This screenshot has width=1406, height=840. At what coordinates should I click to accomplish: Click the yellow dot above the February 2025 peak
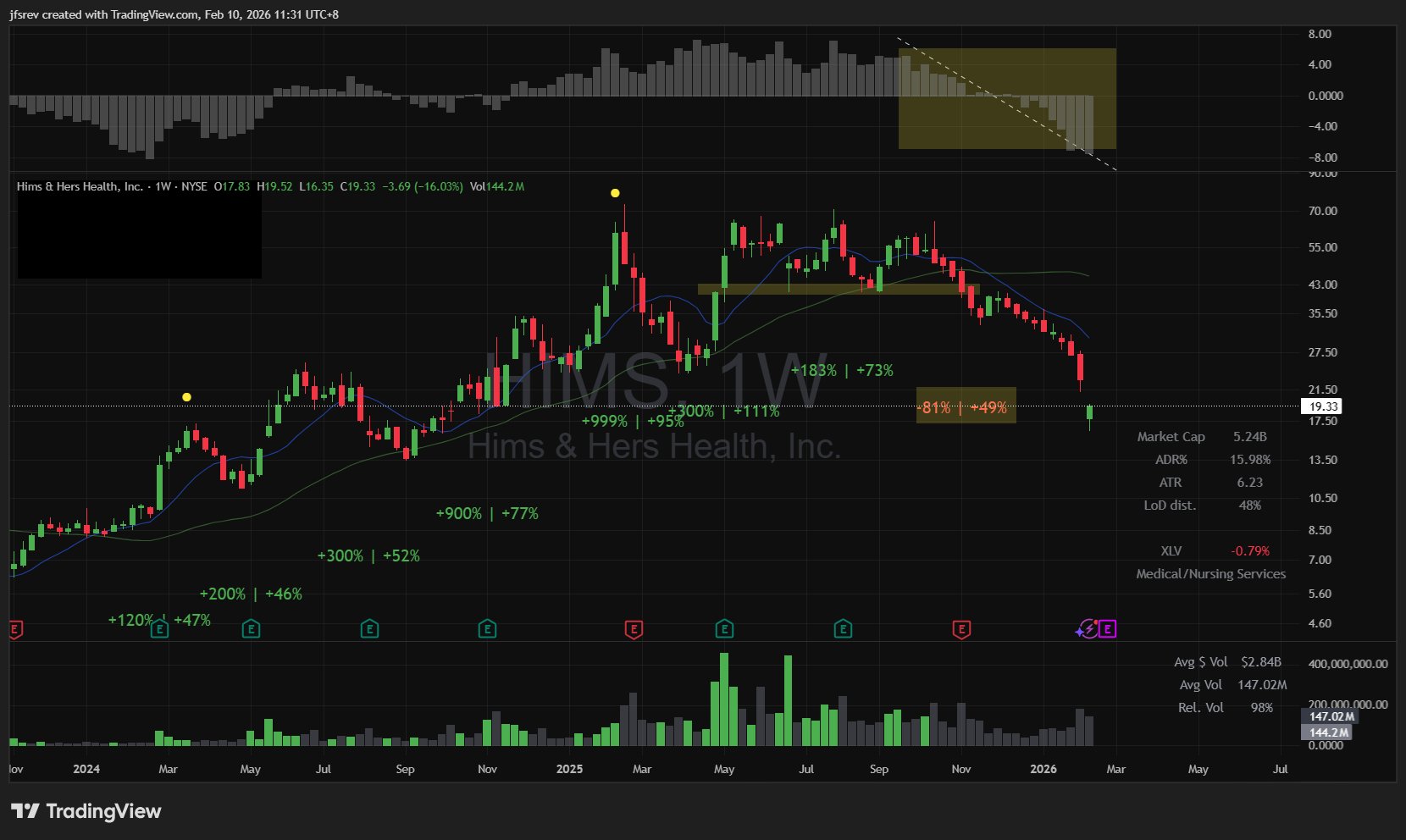pos(615,193)
